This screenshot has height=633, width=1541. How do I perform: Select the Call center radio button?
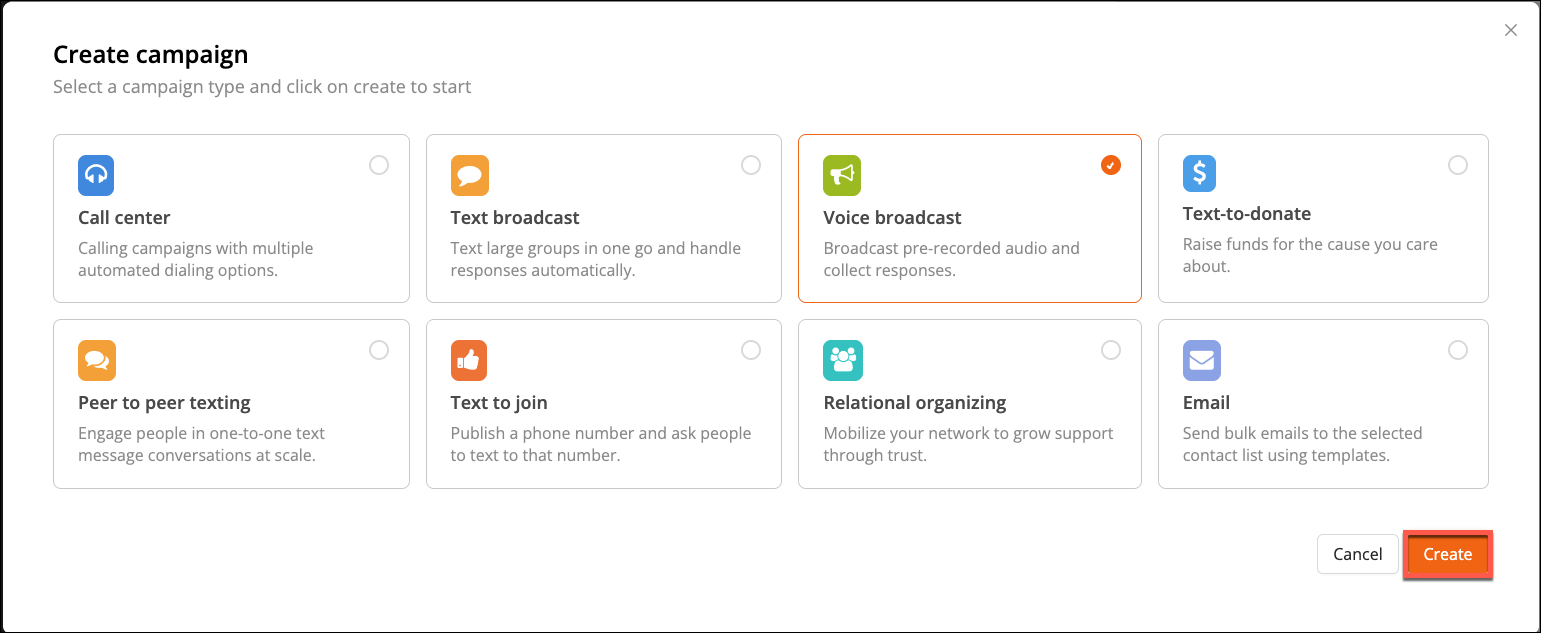379,165
